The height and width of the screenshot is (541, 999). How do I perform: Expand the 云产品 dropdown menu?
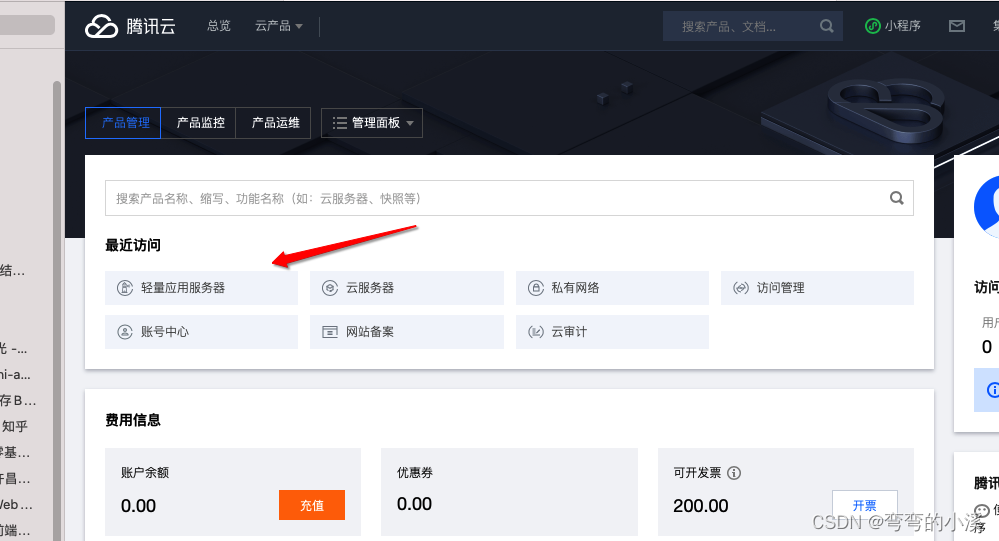[278, 25]
